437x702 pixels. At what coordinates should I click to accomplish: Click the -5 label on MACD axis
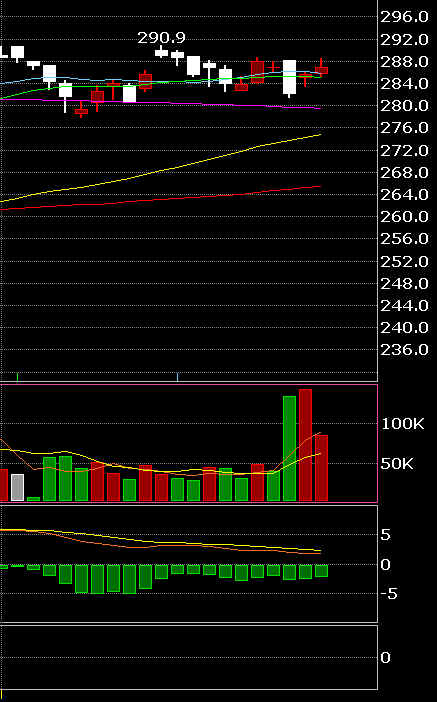pyautogui.click(x=388, y=594)
